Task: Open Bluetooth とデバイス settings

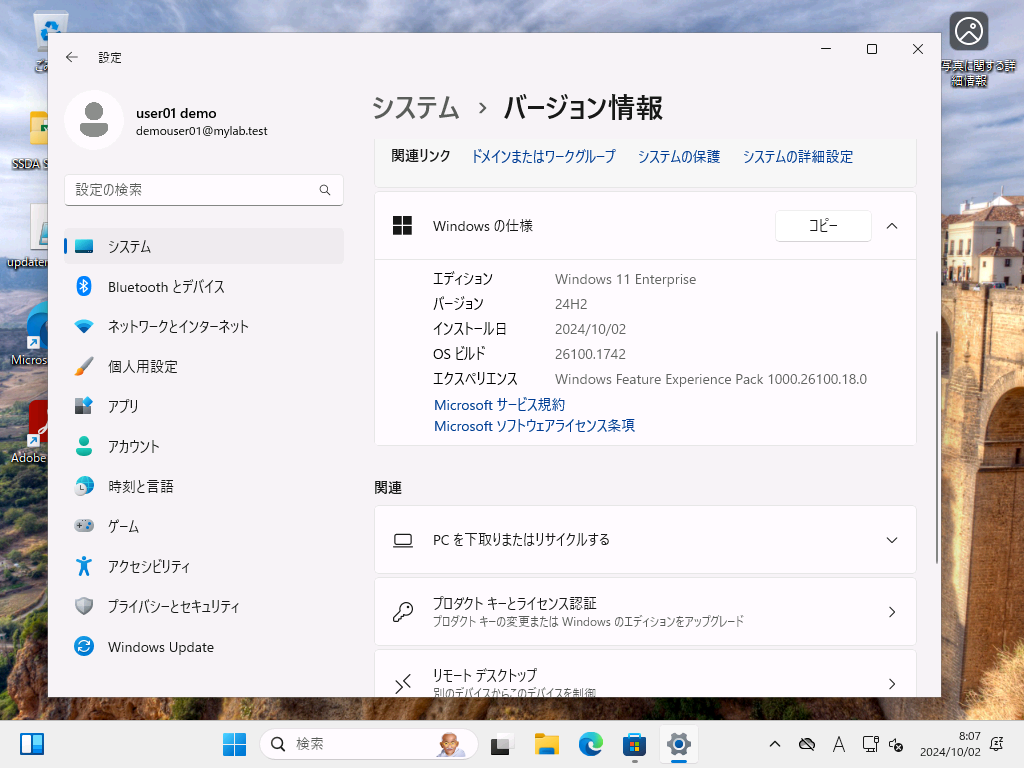Action: point(204,287)
